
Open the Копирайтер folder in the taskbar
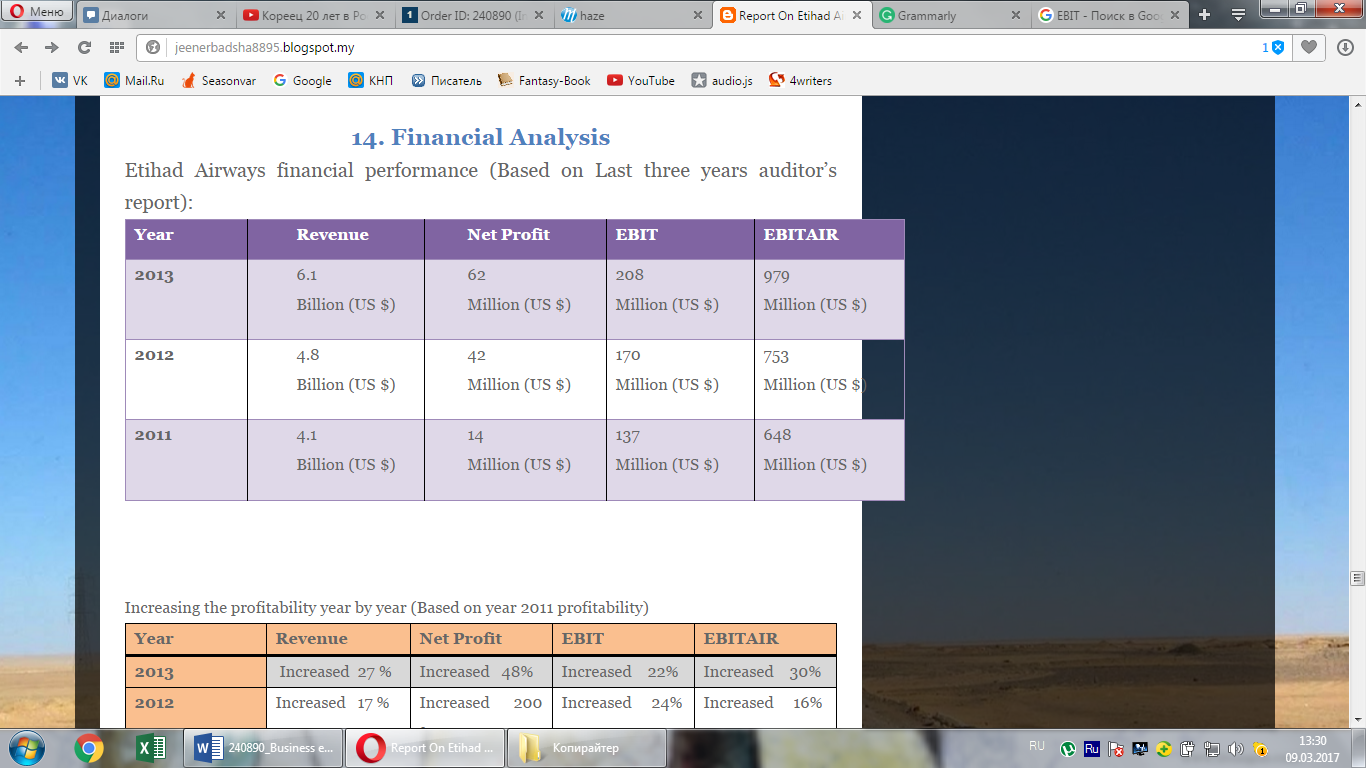pos(586,748)
